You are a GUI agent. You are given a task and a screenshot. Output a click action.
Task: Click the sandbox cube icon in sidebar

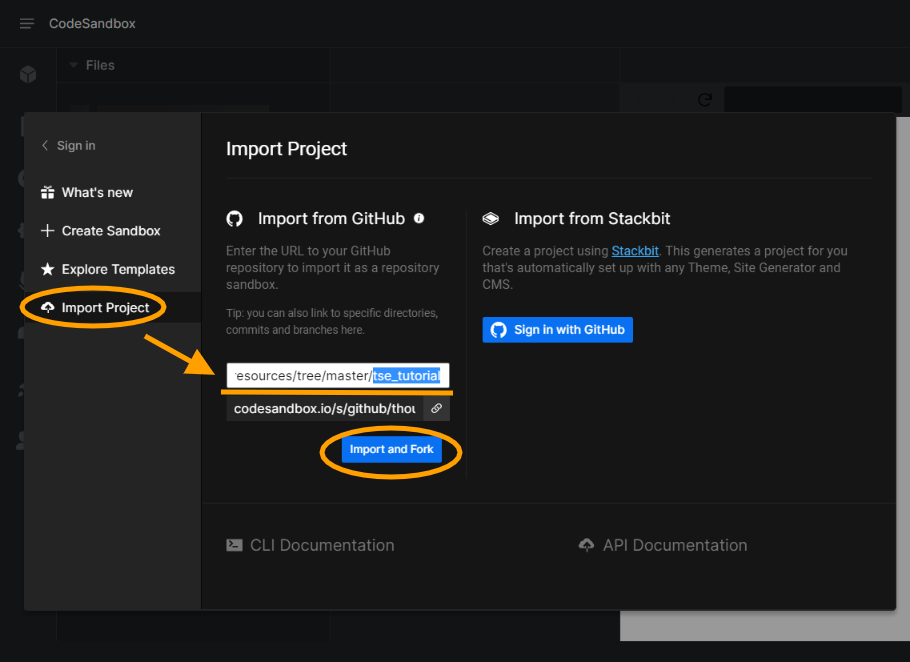(x=28, y=74)
